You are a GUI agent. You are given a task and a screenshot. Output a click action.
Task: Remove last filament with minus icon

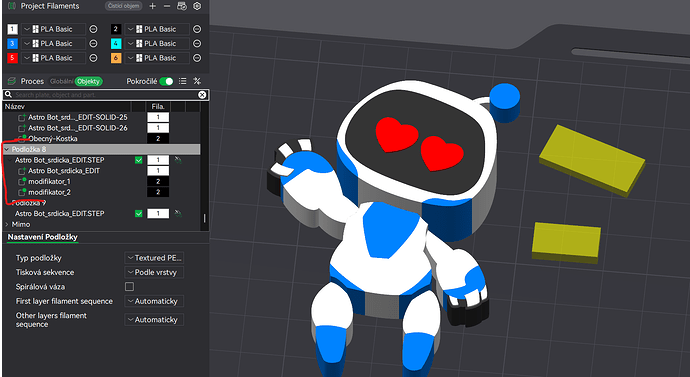coord(167,6)
